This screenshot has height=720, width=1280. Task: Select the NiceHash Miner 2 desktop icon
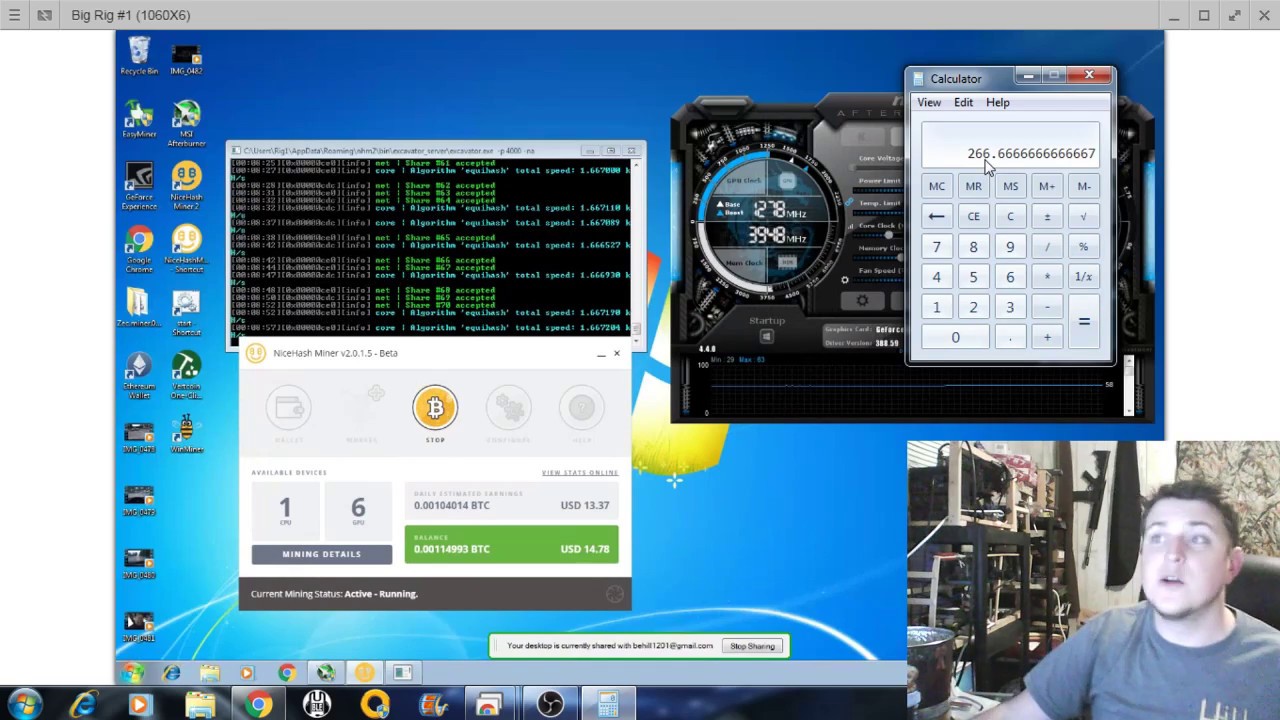tap(186, 186)
